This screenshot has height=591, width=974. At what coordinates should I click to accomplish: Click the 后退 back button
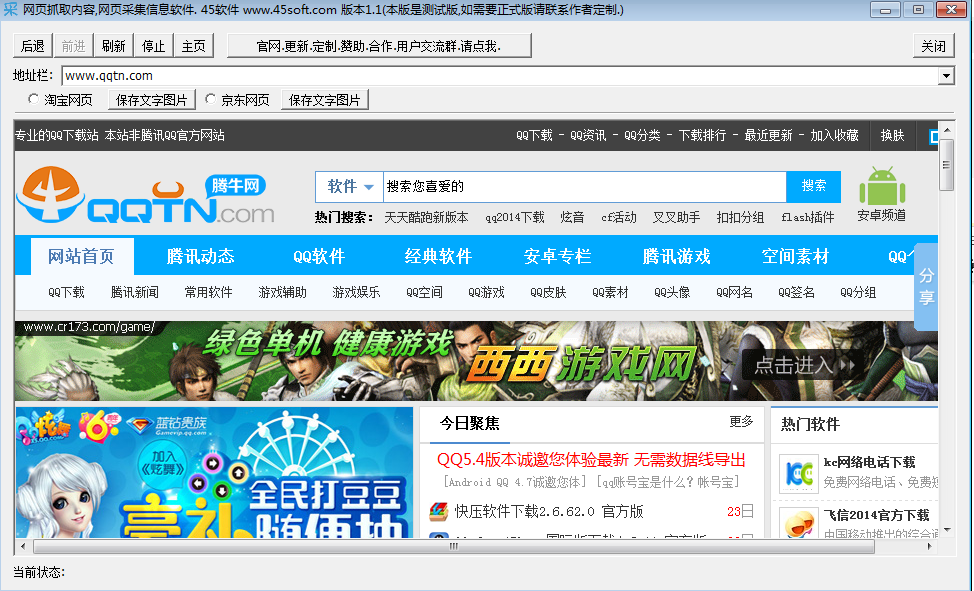pyautogui.click(x=33, y=46)
